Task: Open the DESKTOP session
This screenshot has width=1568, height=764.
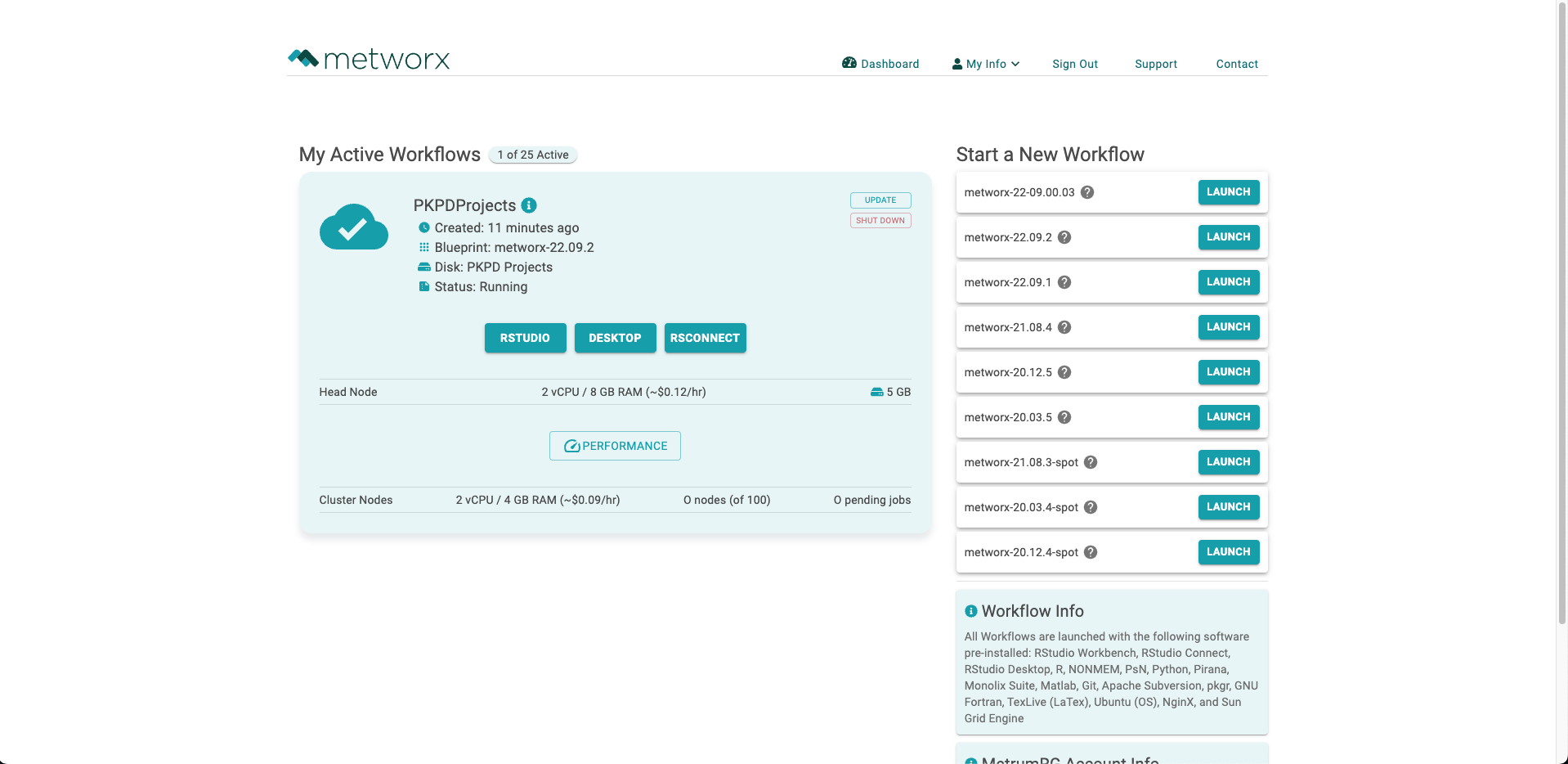Action: pos(615,338)
